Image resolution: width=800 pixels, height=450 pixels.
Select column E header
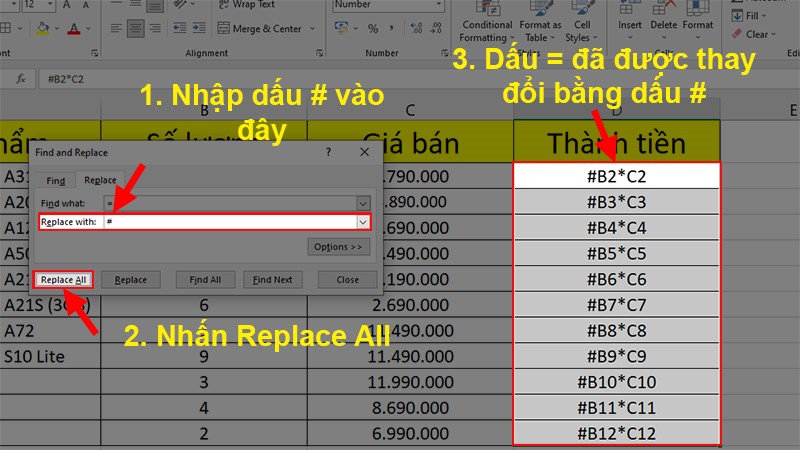pyautogui.click(x=760, y=110)
